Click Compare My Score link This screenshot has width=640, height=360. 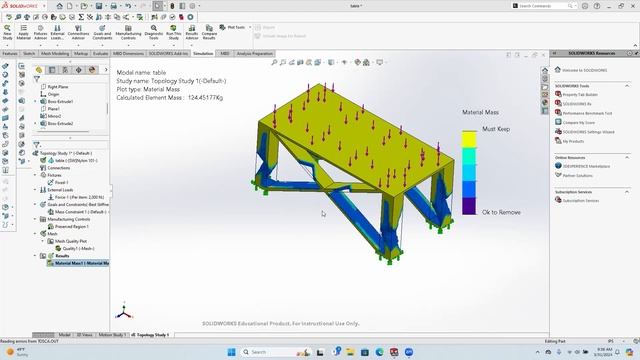[x=578, y=123]
